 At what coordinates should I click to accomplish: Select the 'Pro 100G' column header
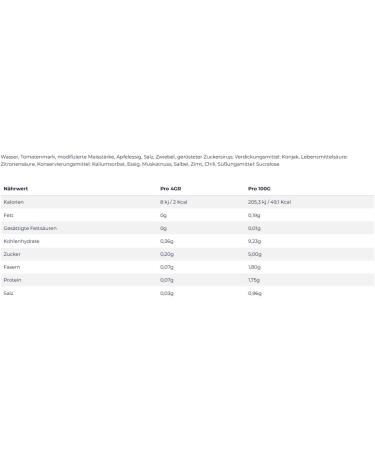[259, 189]
